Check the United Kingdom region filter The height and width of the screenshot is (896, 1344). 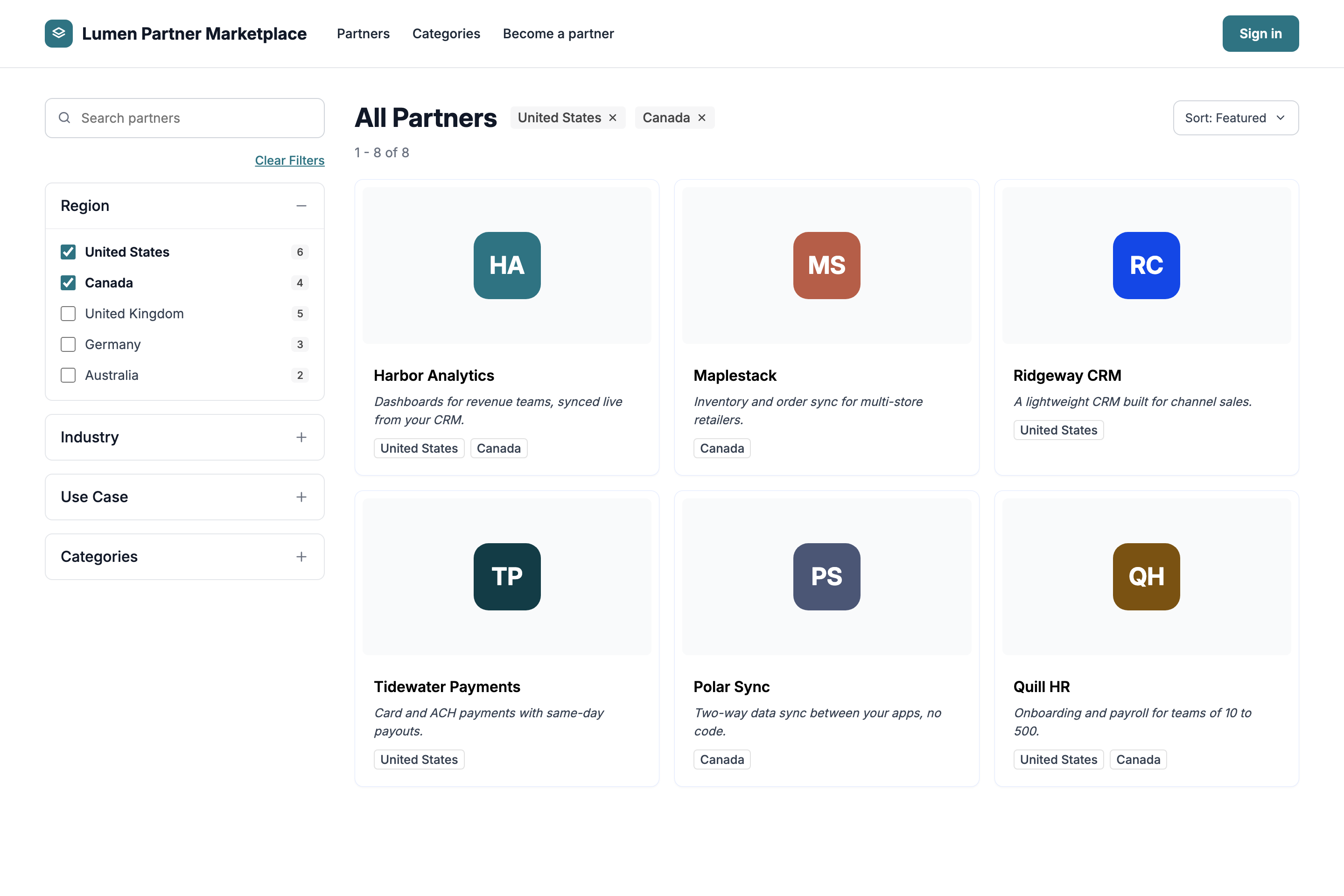[68, 314]
